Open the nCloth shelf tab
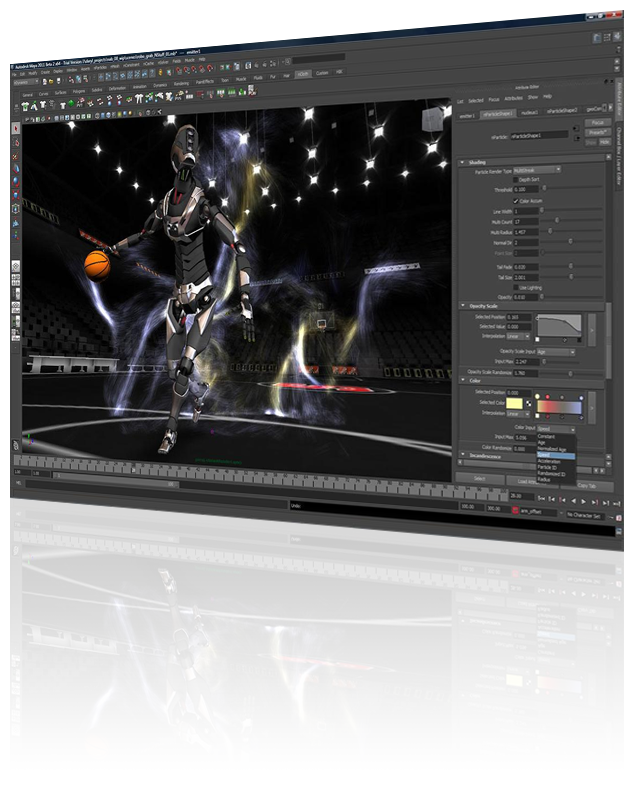 (303, 74)
